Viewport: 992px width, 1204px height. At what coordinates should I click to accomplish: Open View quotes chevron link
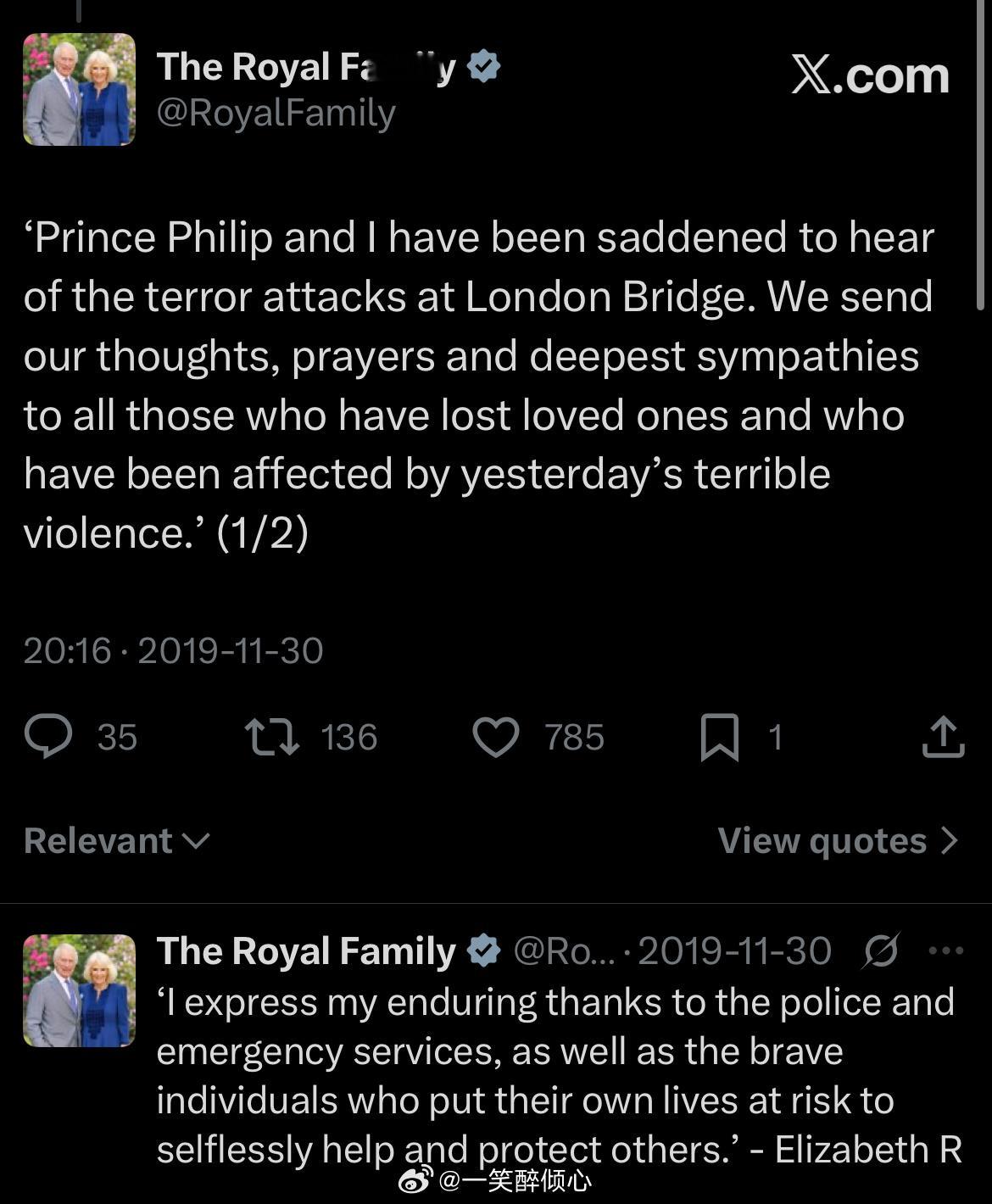pyautogui.click(x=838, y=840)
